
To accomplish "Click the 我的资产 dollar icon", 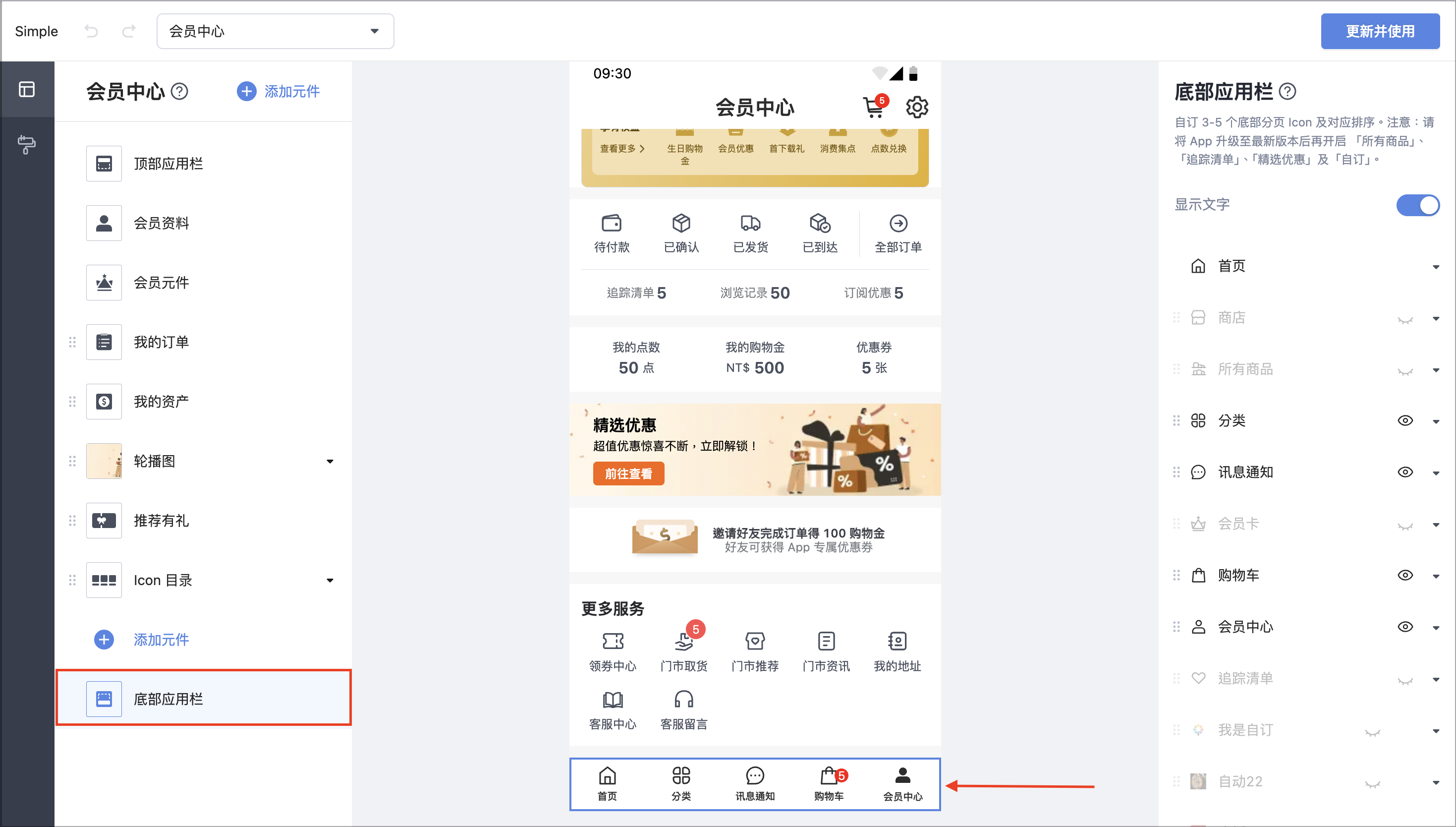I will 104,402.
